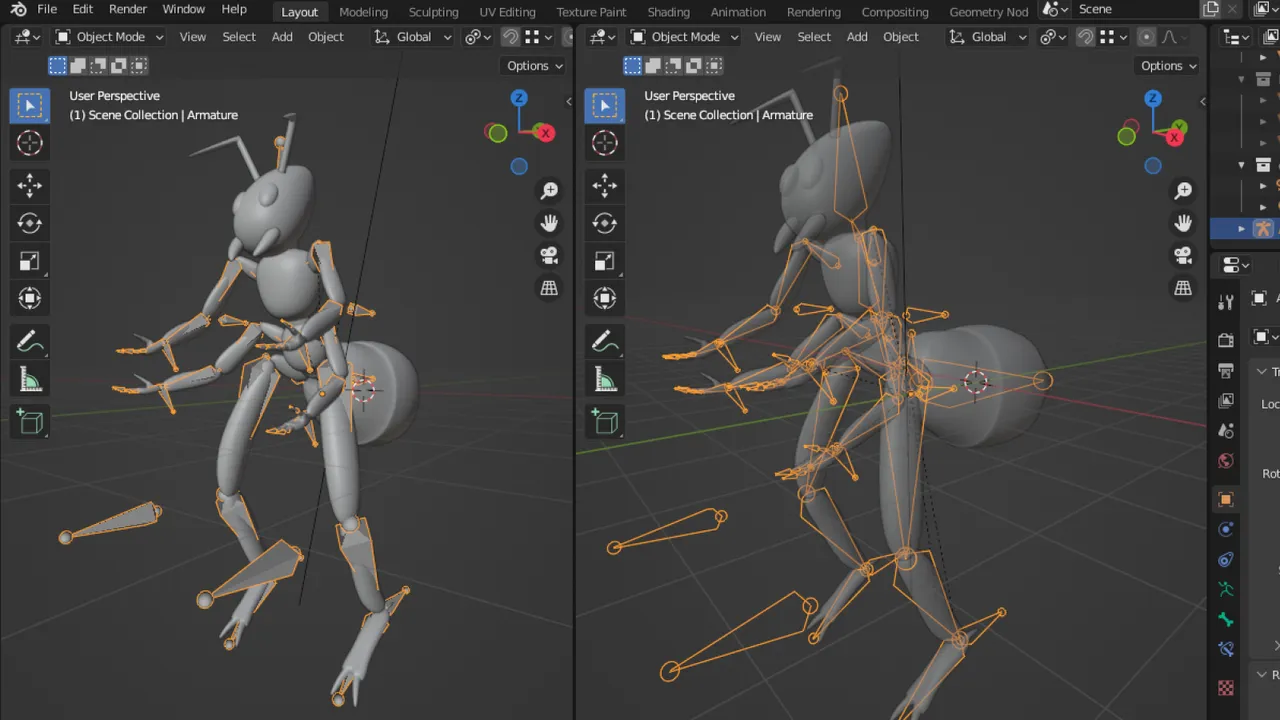Open the Help menu in top bar
The image size is (1280, 720).
[x=234, y=9]
